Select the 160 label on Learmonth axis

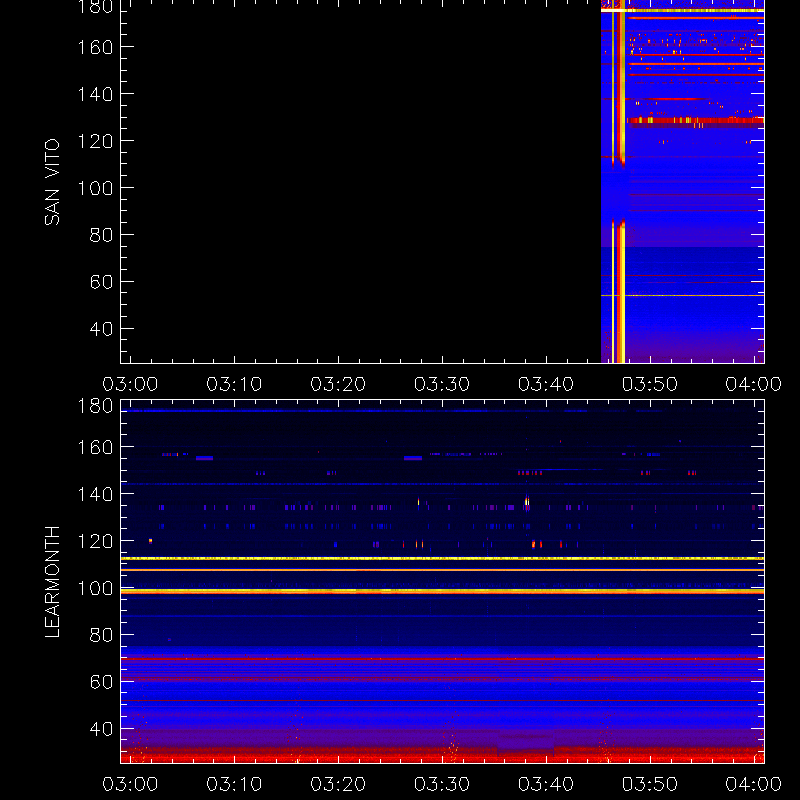[x=95, y=447]
